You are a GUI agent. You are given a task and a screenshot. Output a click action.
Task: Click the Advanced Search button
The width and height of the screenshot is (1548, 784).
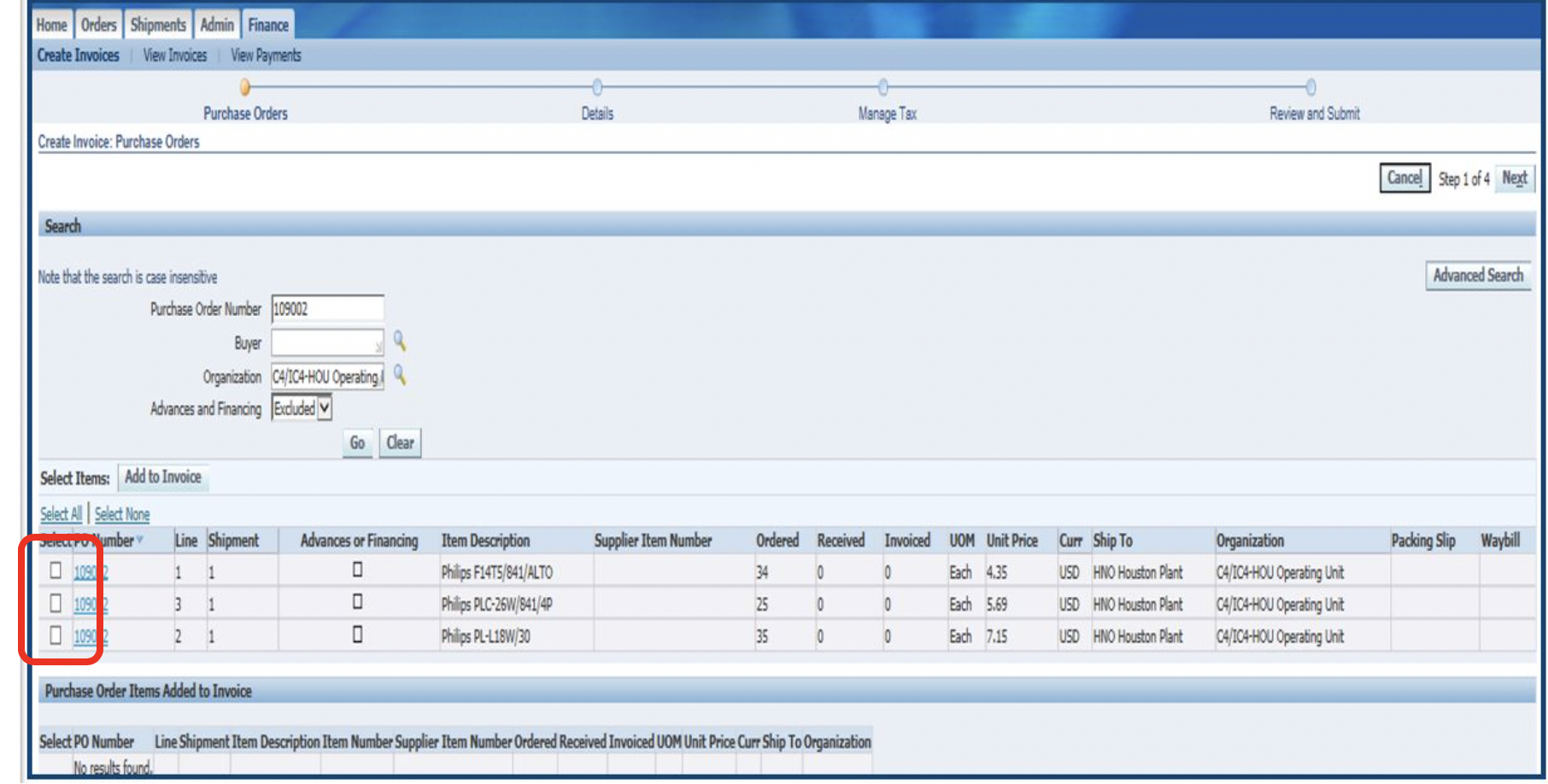(x=1478, y=275)
